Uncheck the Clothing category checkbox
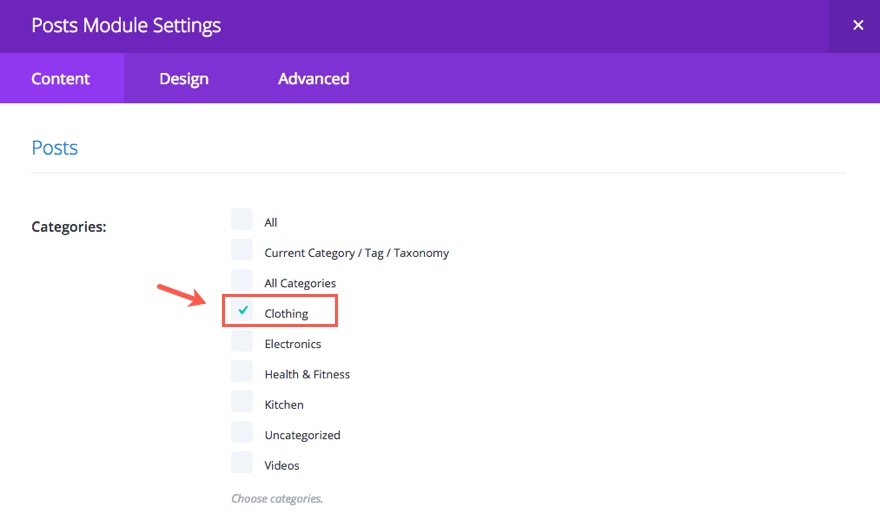This screenshot has width=880, height=520. (x=242, y=311)
